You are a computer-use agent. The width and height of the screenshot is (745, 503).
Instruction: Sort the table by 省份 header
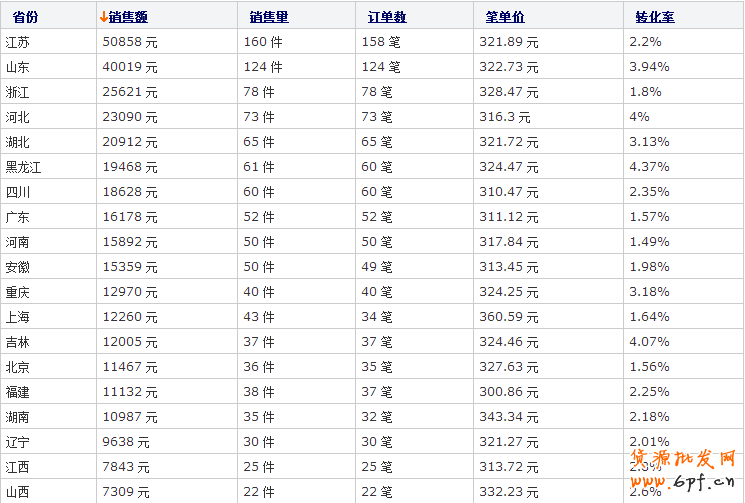26,17
